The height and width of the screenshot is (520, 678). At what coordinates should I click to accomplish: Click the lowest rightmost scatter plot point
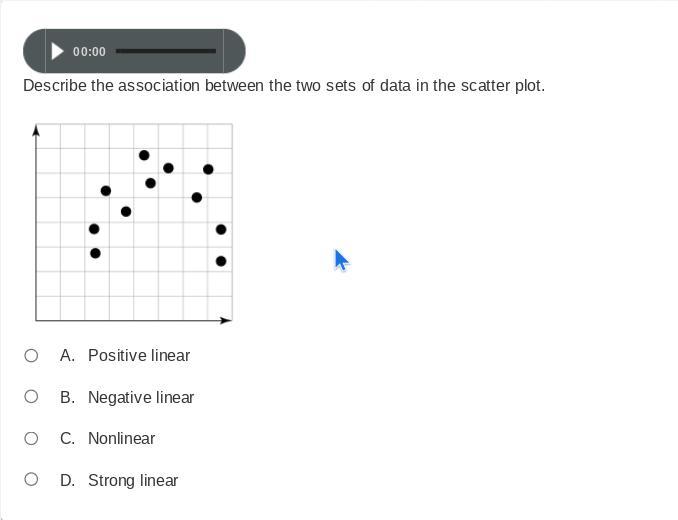(x=221, y=261)
